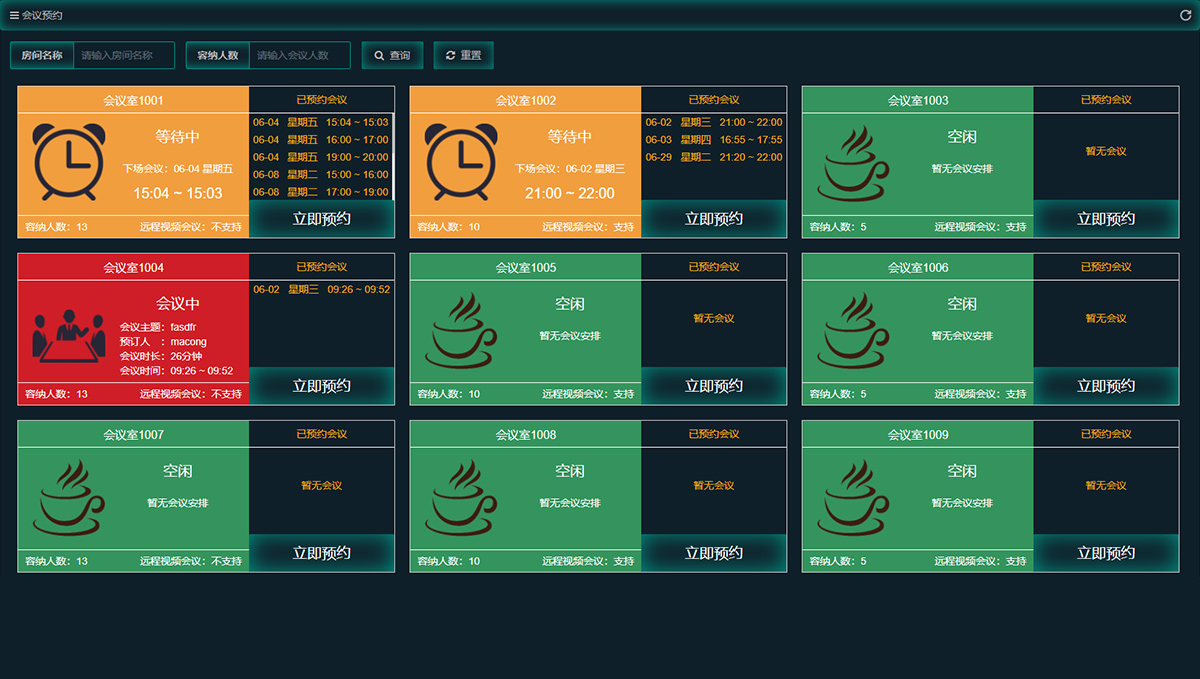Click the 等待中 status in 会议室1001
The image size is (1200, 679).
[178, 137]
